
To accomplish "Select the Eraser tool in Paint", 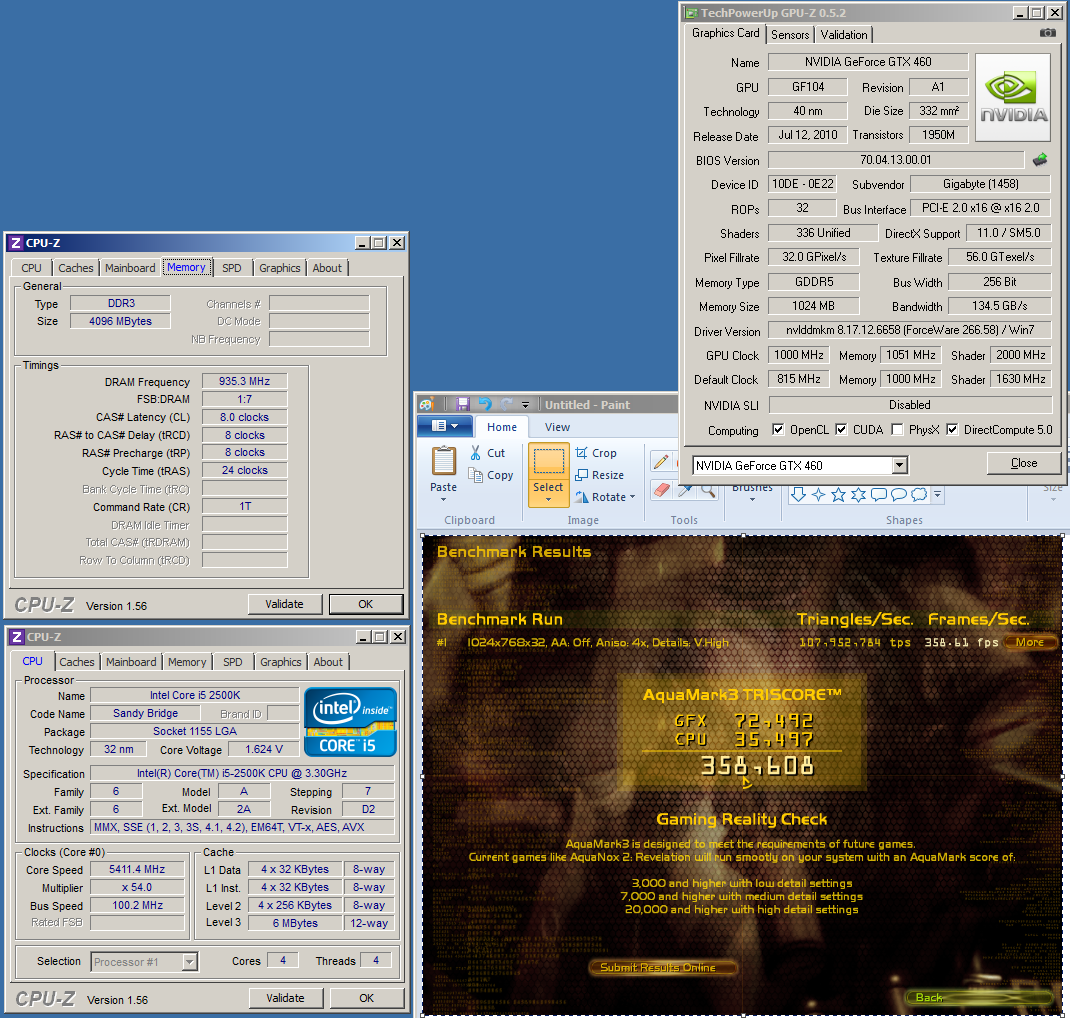I will (662, 489).
